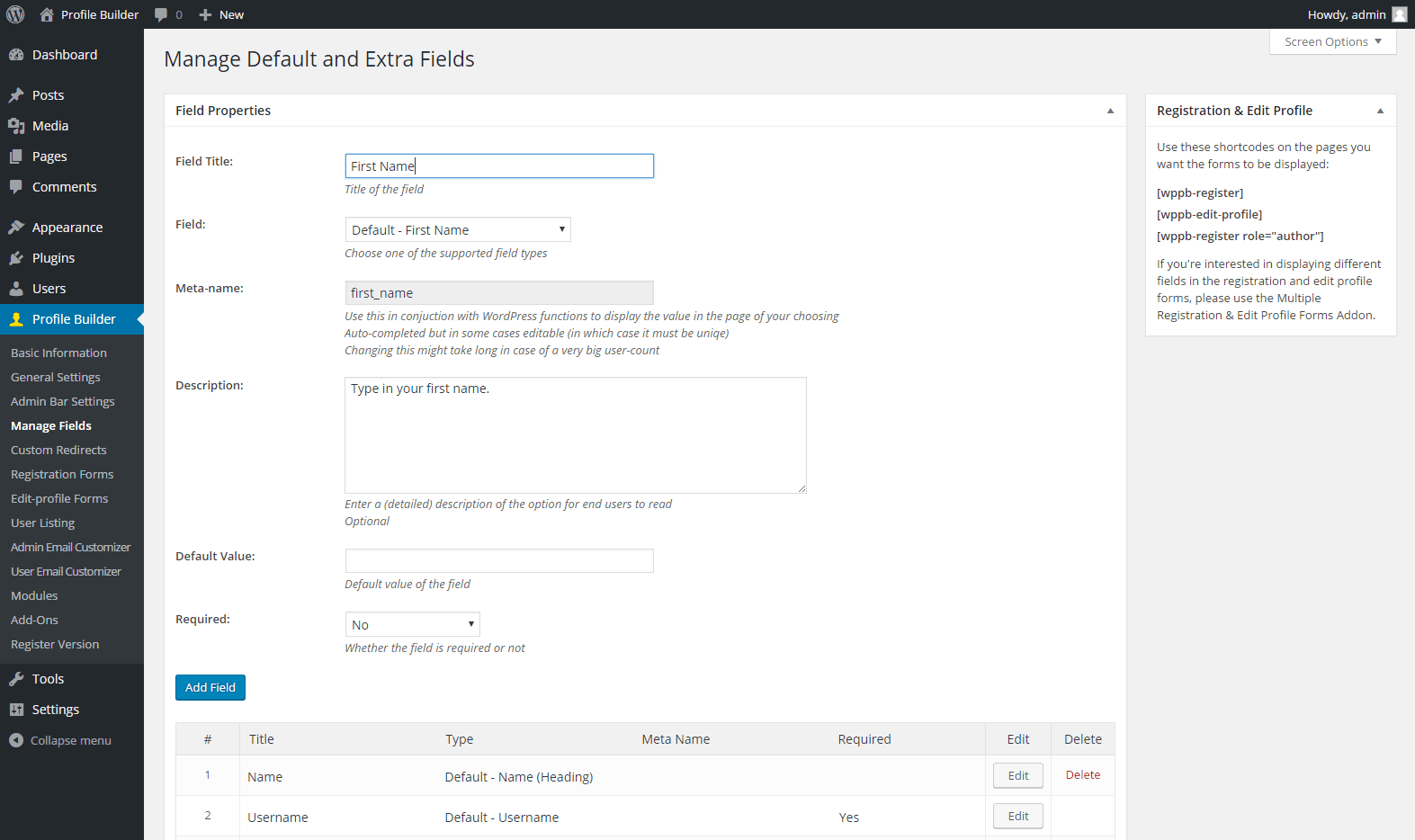Click the Meta Name column header
1415x840 pixels.
(676, 739)
